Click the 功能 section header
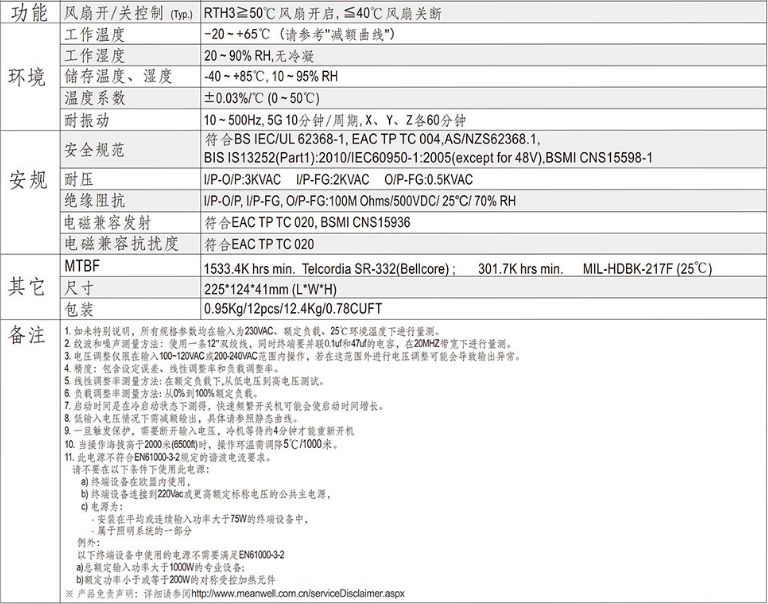768x604 pixels. [29, 14]
